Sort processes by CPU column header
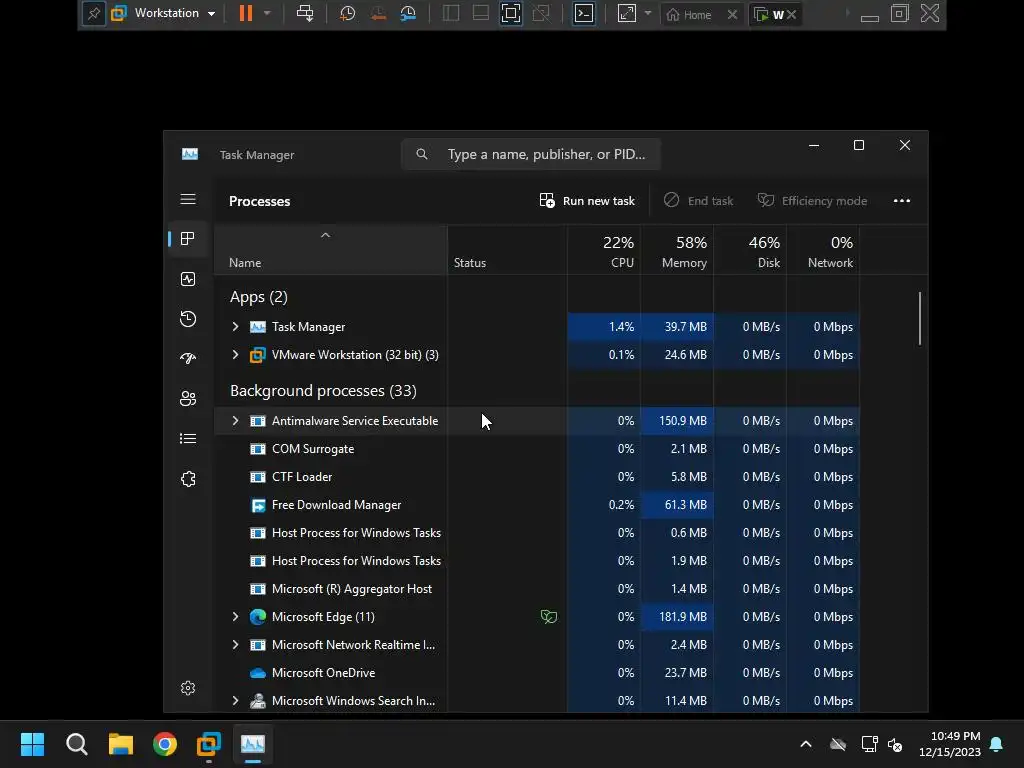 click(x=604, y=250)
